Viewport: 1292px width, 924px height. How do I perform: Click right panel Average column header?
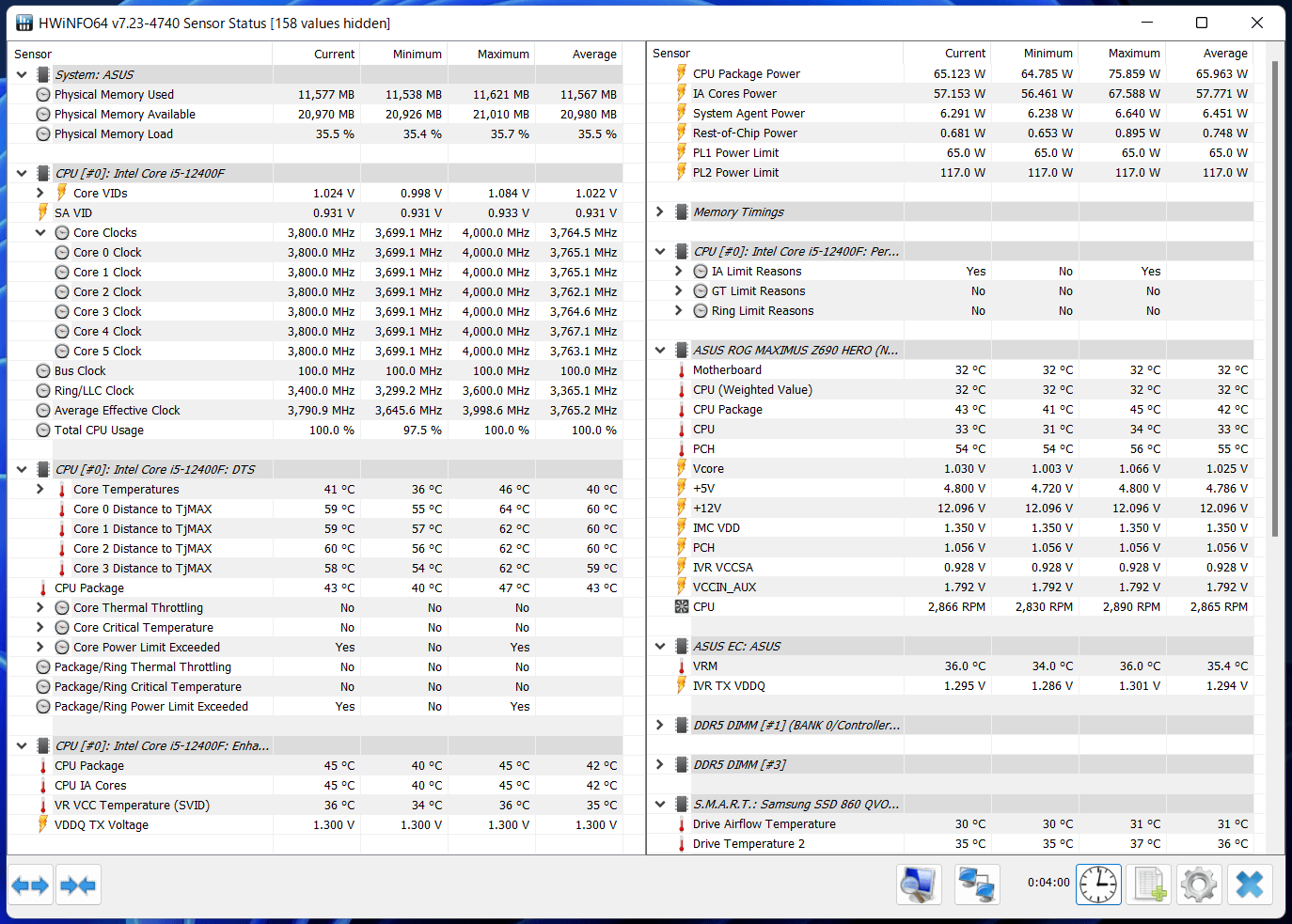coord(1210,54)
